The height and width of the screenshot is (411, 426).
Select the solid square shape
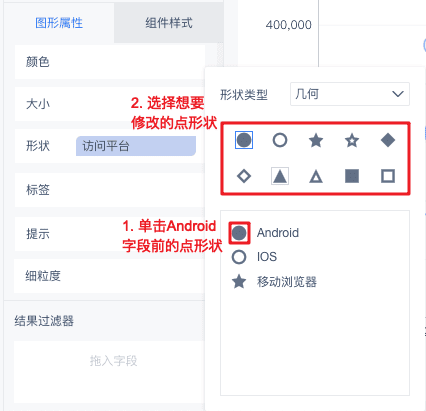(x=352, y=176)
